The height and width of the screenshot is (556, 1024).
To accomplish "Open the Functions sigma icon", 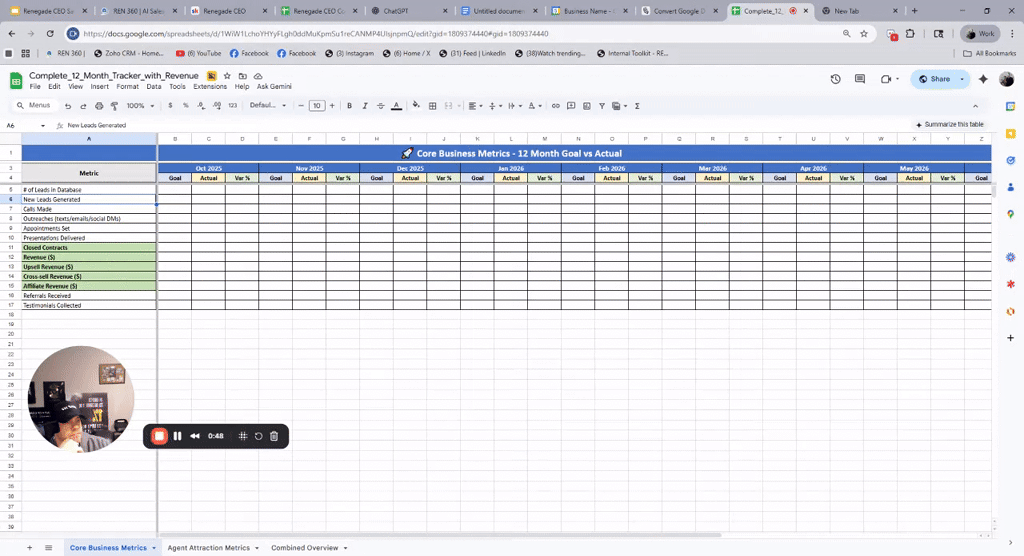I will tap(637, 106).
